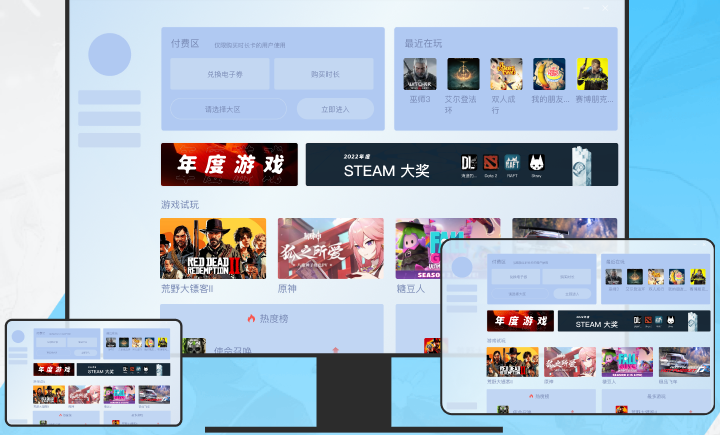The image size is (720, 435).
Task: Click the 立即进入 button on the monitor
Action: tap(335, 109)
